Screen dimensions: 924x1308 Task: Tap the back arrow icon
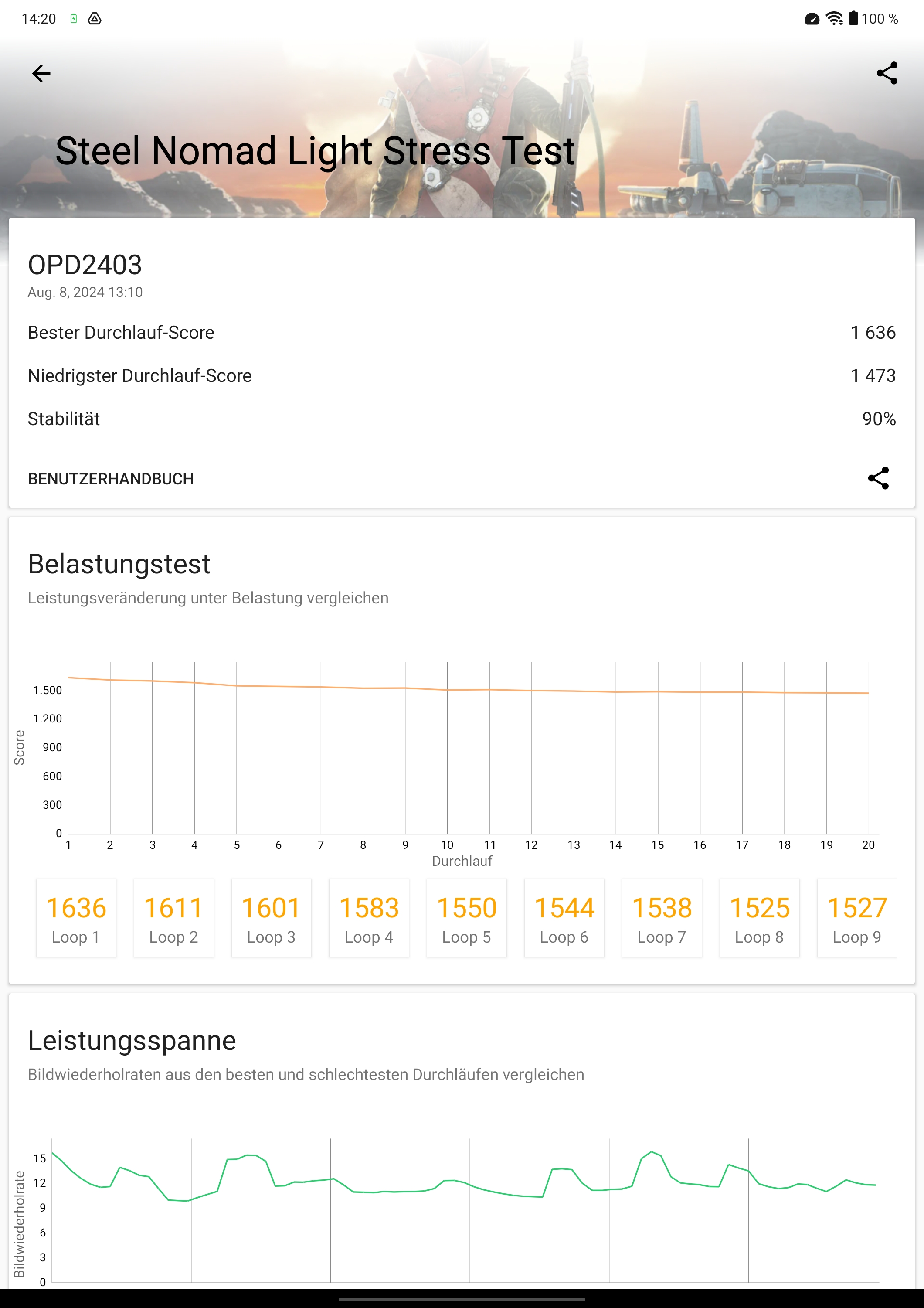click(x=41, y=74)
